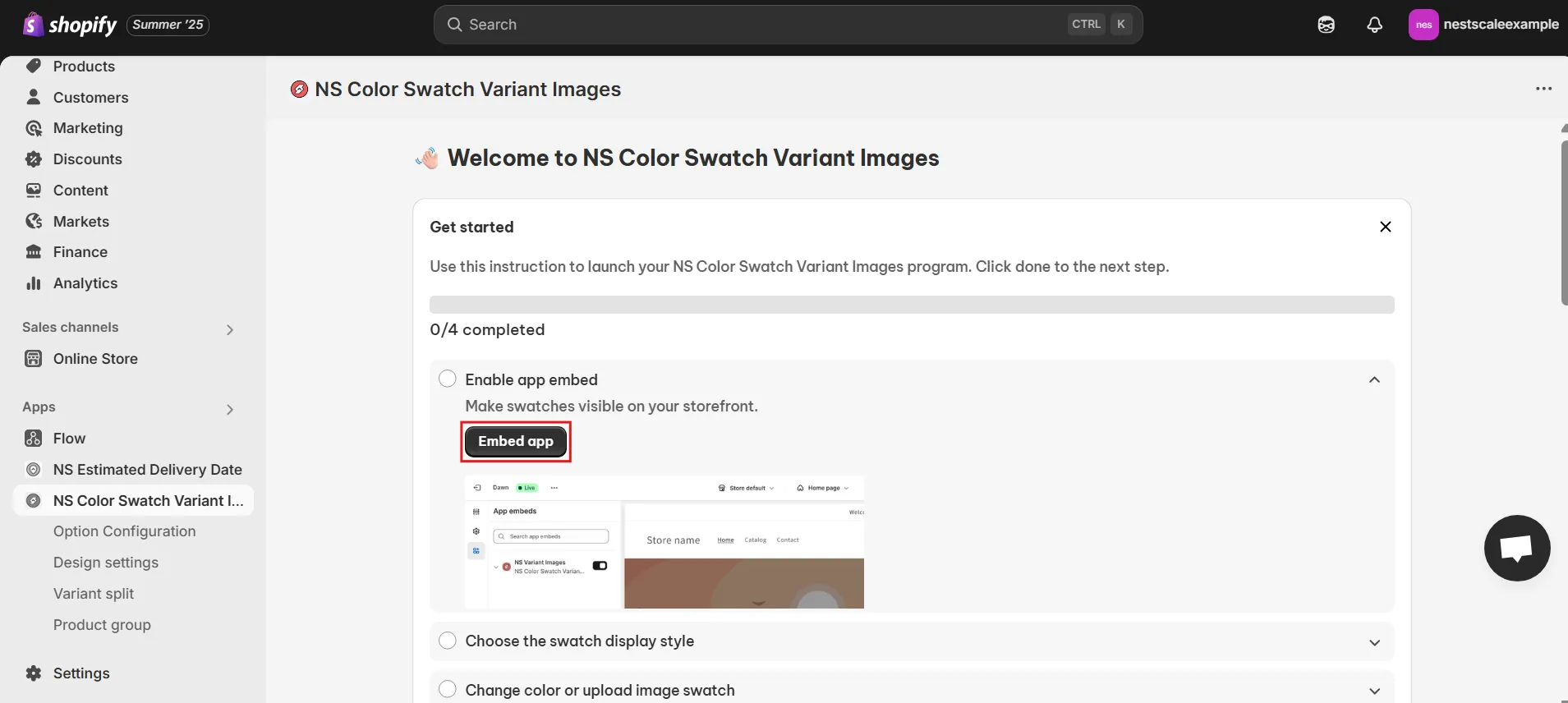The height and width of the screenshot is (703, 1568).
Task: Click NS Color Swatch sidebar app icon
Action: coord(34,501)
